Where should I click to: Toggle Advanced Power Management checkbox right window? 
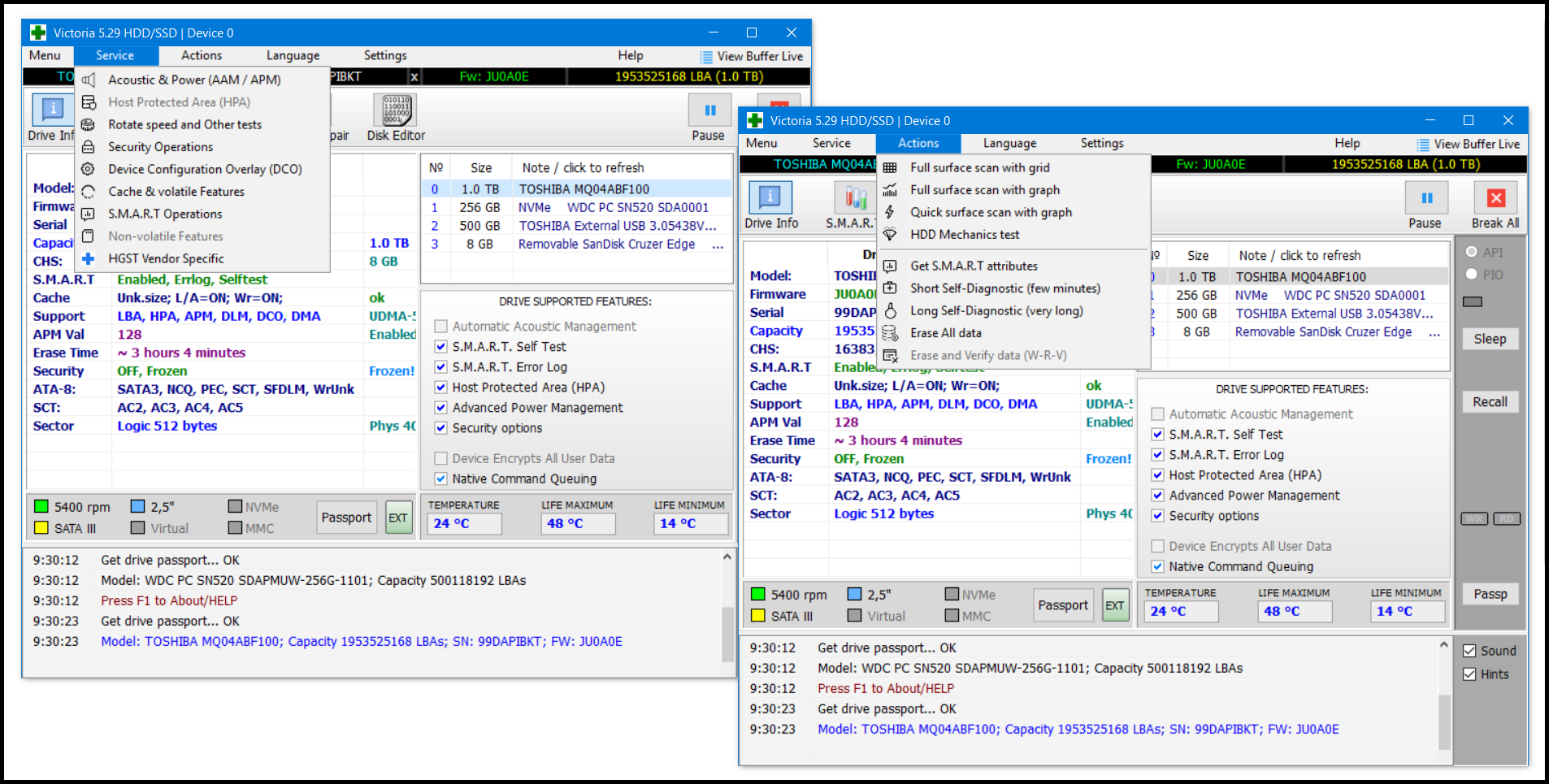1158,496
